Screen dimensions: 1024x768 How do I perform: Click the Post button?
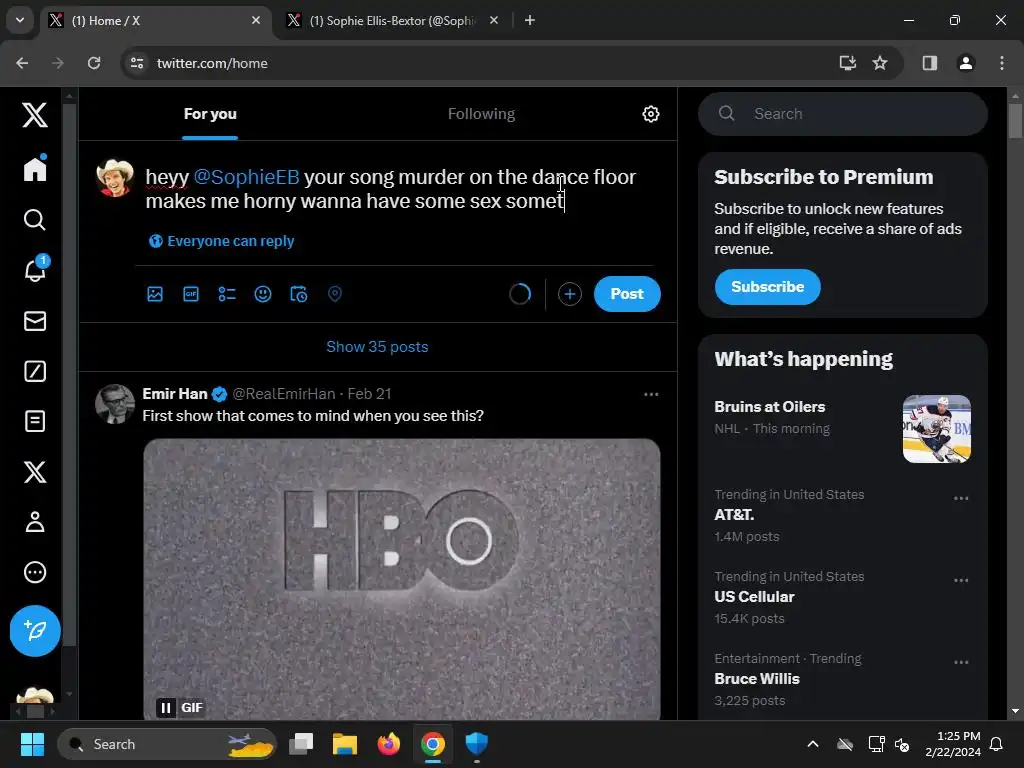(627, 294)
